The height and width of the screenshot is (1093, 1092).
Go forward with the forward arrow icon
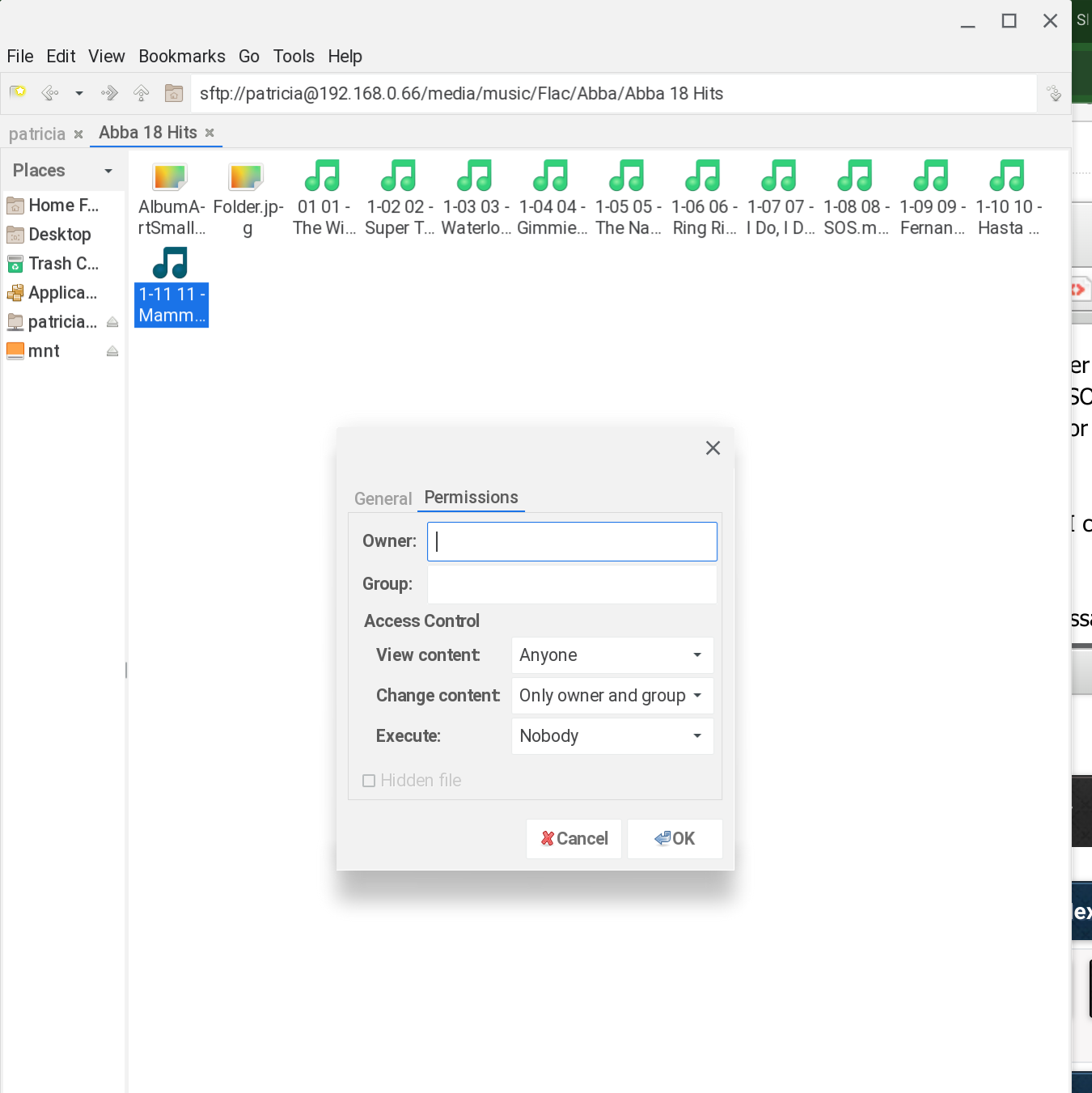pyautogui.click(x=109, y=93)
